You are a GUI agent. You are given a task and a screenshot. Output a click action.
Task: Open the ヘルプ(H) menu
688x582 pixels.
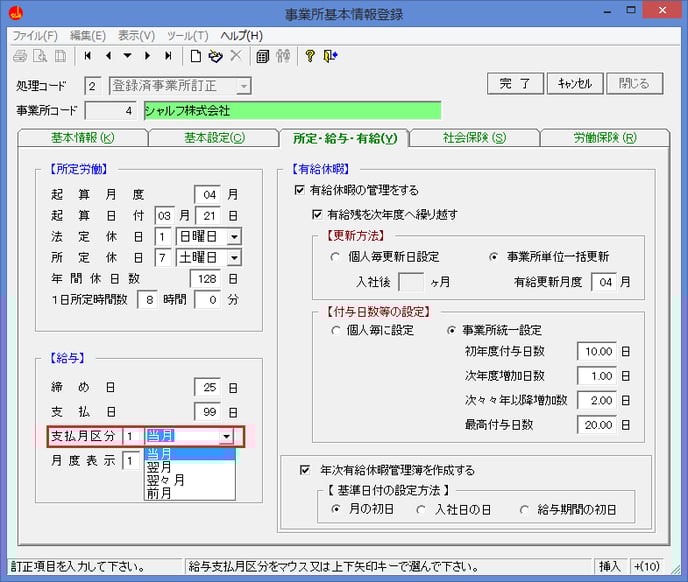click(241, 36)
